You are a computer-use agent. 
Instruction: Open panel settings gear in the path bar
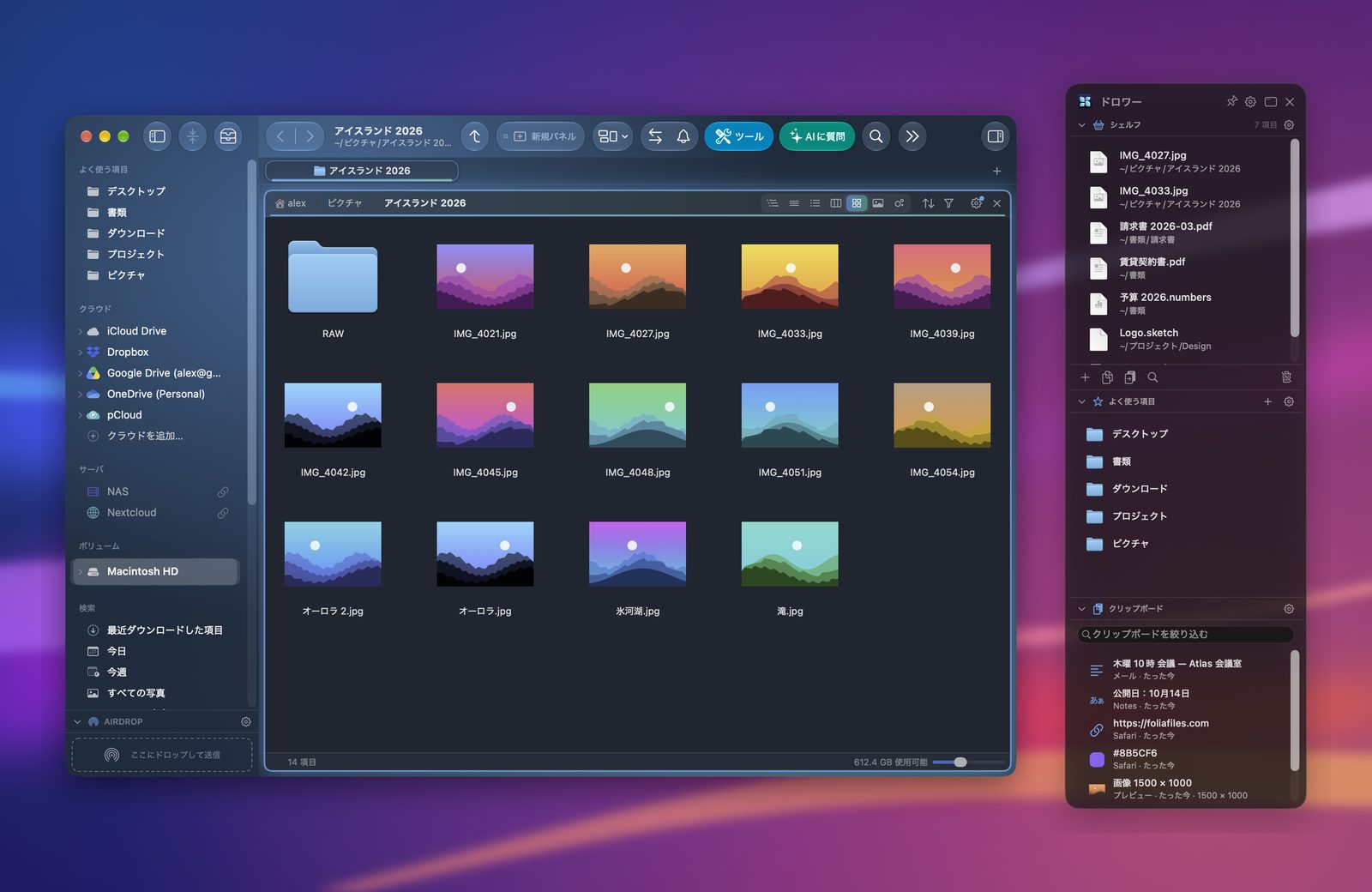(x=976, y=203)
